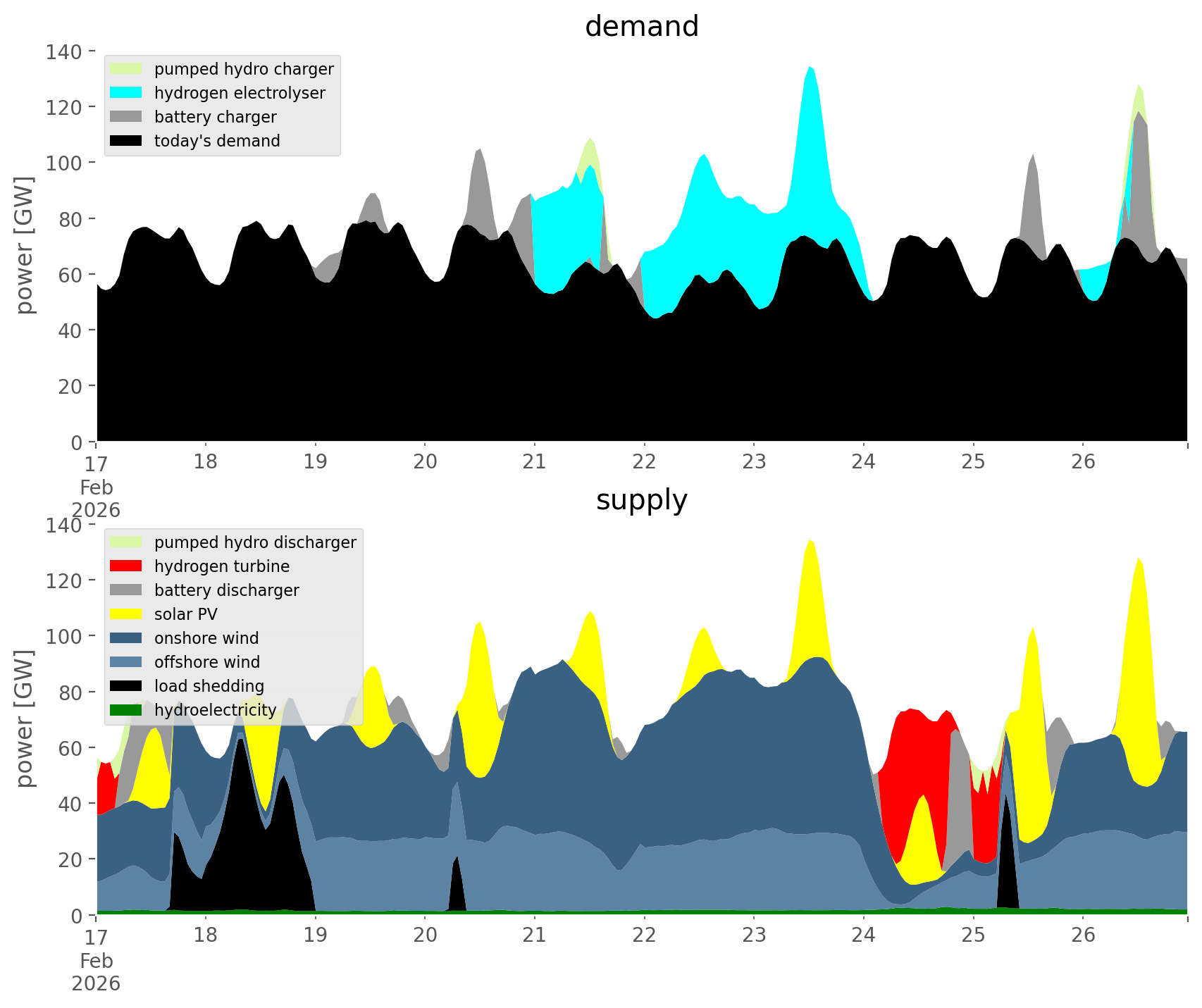Click the "load shedding" legend label

tap(209, 686)
